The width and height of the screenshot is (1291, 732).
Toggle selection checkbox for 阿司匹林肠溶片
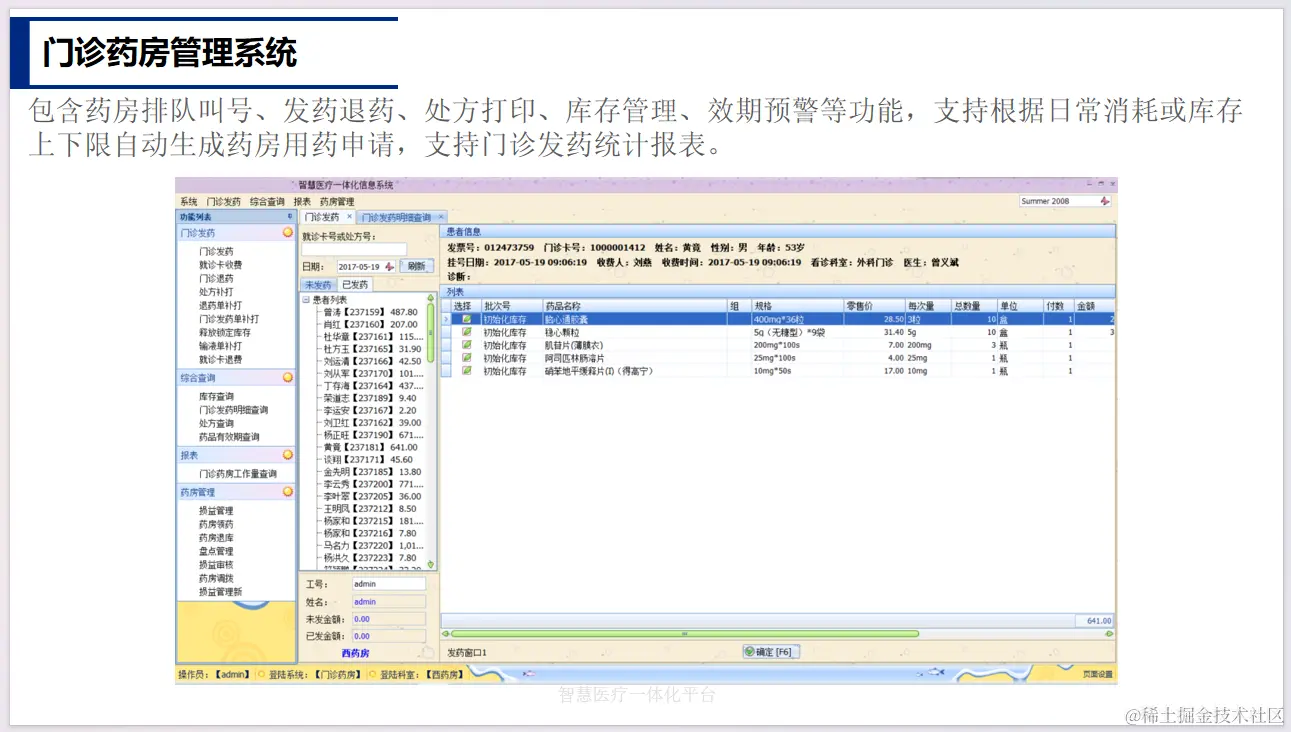point(466,358)
